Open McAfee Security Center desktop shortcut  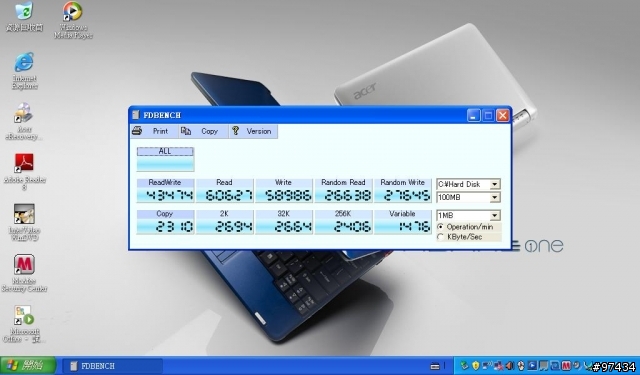tap(24, 273)
